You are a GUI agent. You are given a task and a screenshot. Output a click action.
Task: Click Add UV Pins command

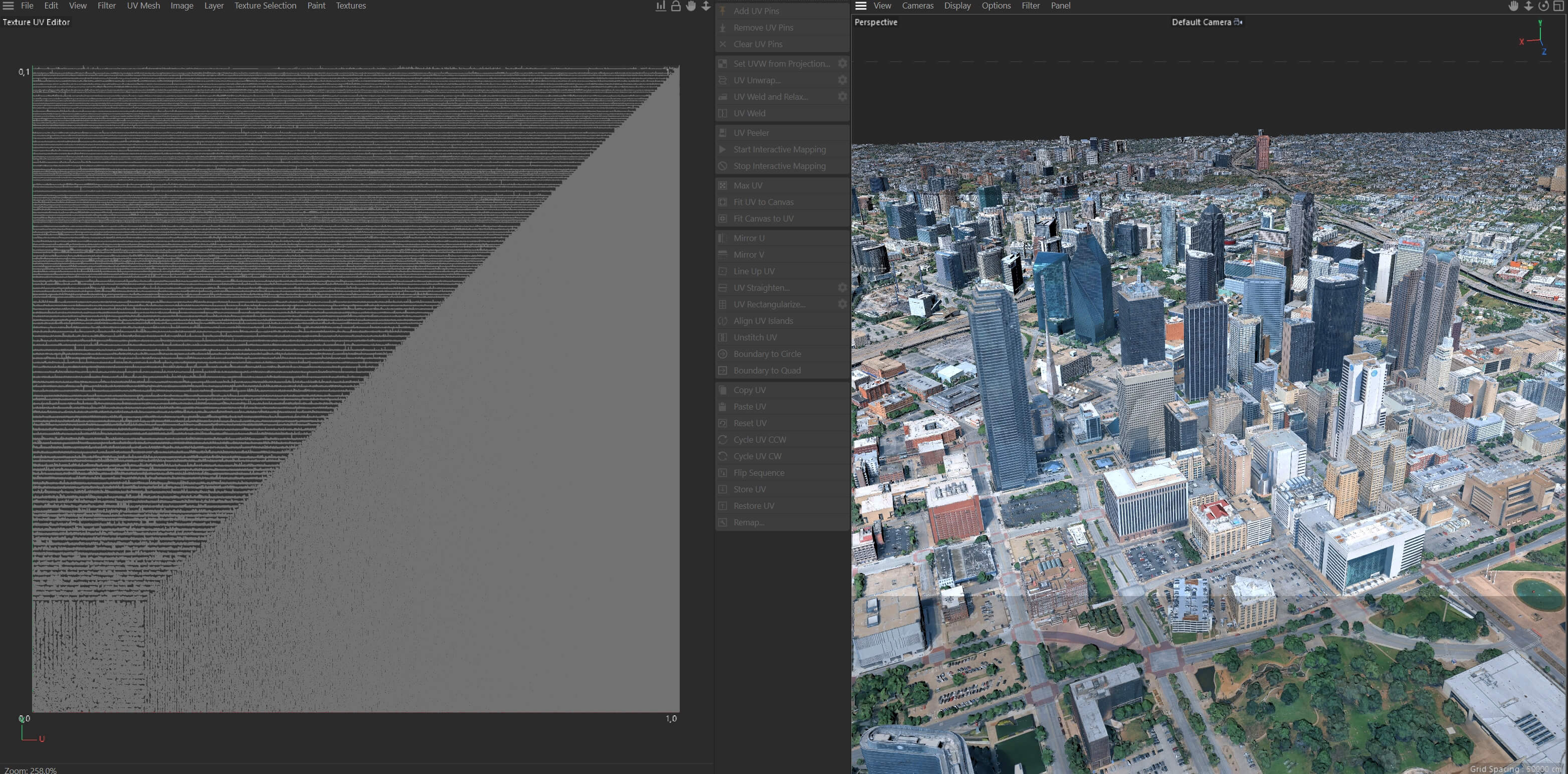(x=782, y=11)
